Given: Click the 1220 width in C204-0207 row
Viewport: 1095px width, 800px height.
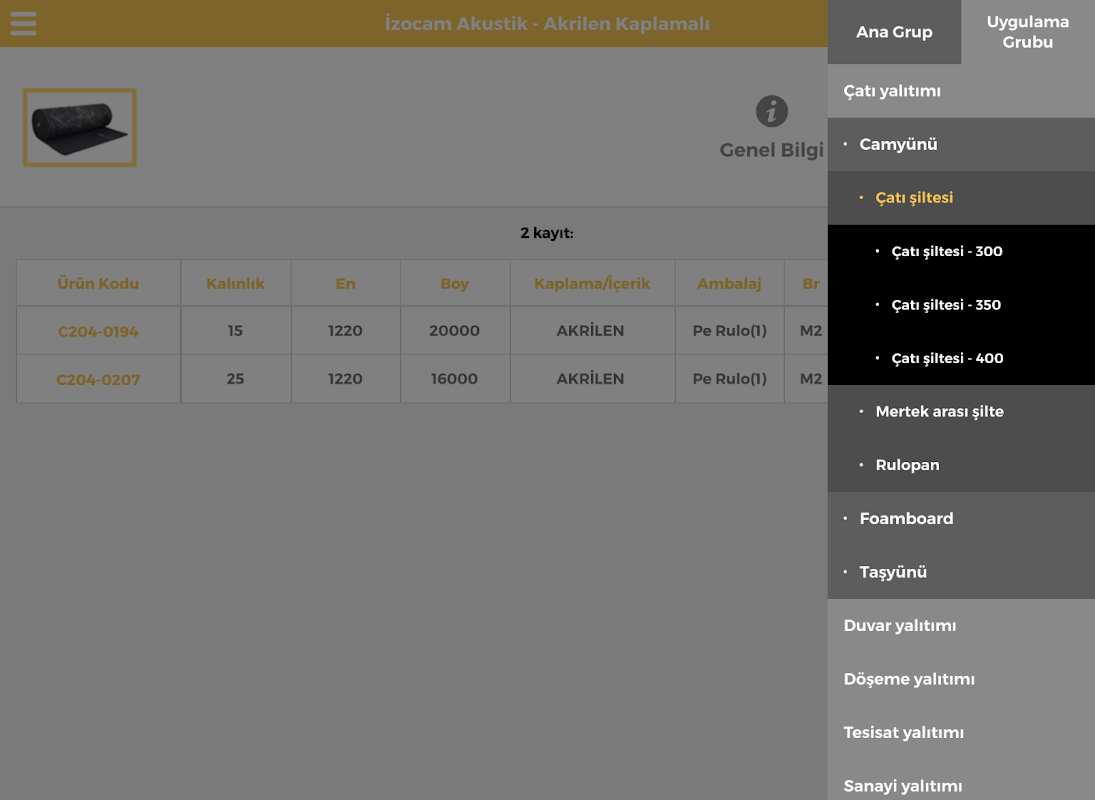Looking at the screenshot, I should [345, 379].
